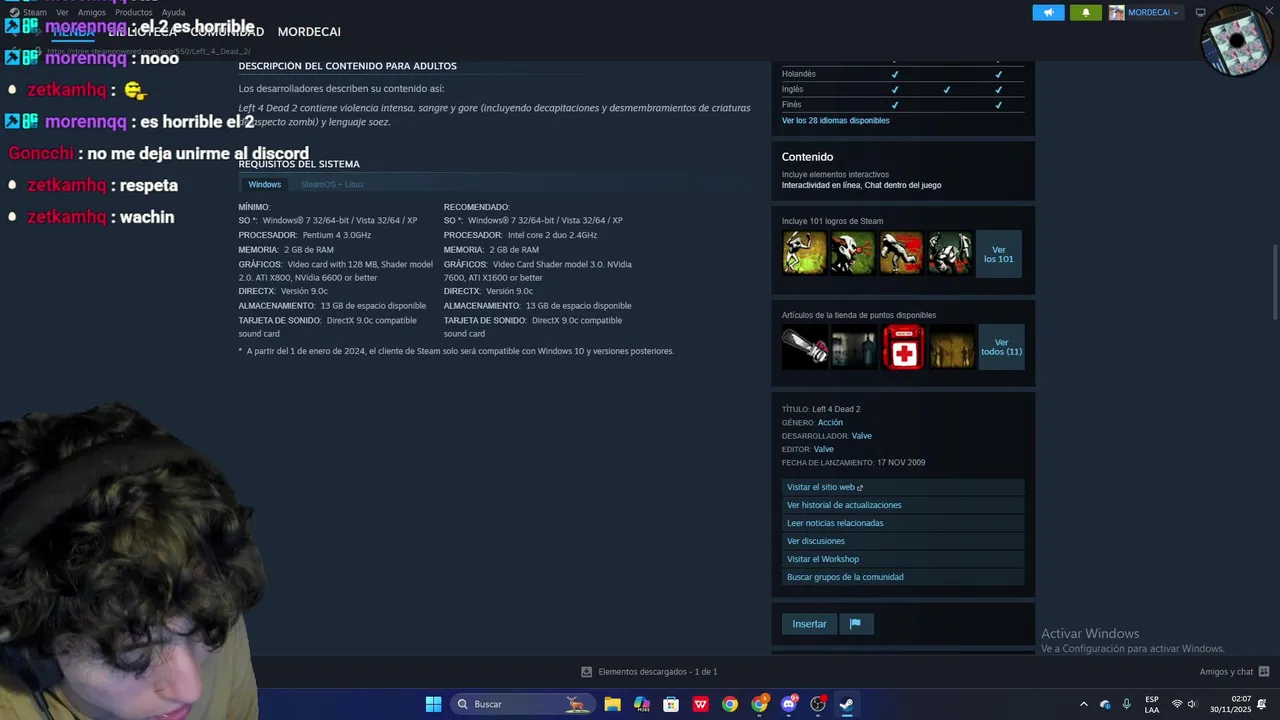Switch to SteamOS + Linux requirements tab
Viewport: 1280px width, 720px height.
(332, 184)
